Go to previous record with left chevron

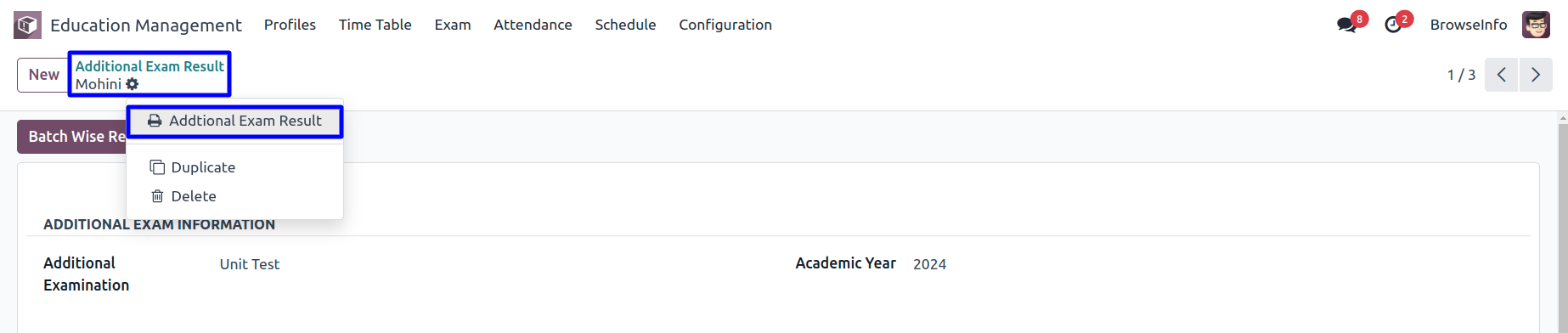click(x=1501, y=75)
